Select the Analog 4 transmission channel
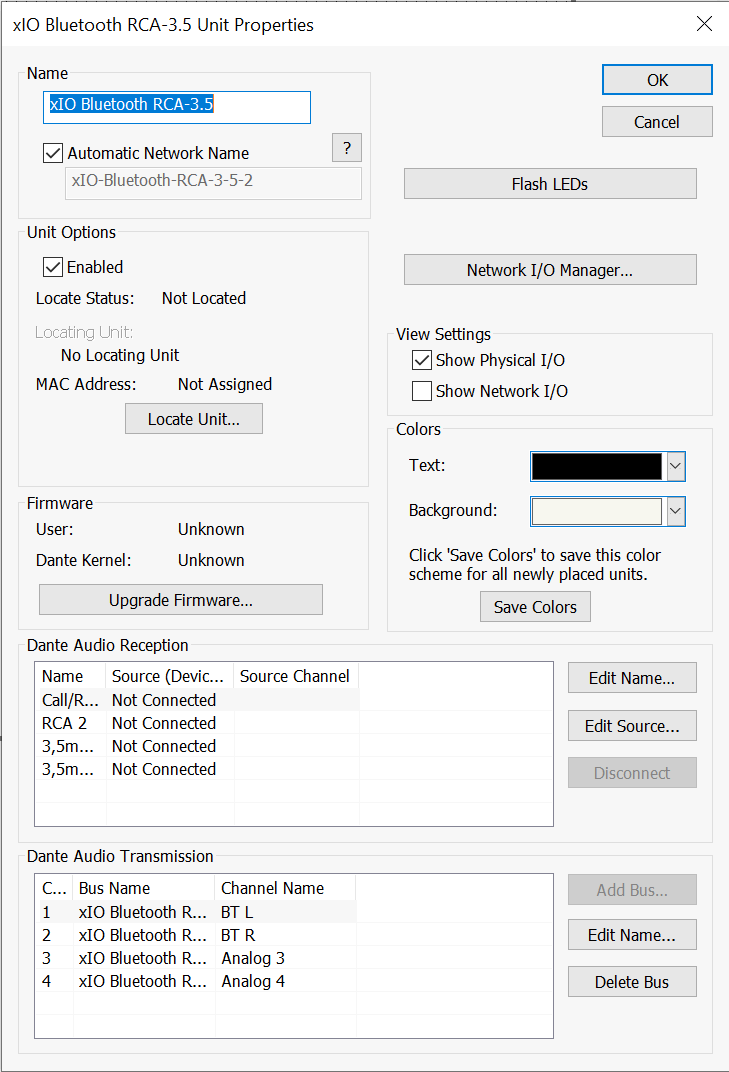This screenshot has width=729, height=1072. tap(253, 982)
